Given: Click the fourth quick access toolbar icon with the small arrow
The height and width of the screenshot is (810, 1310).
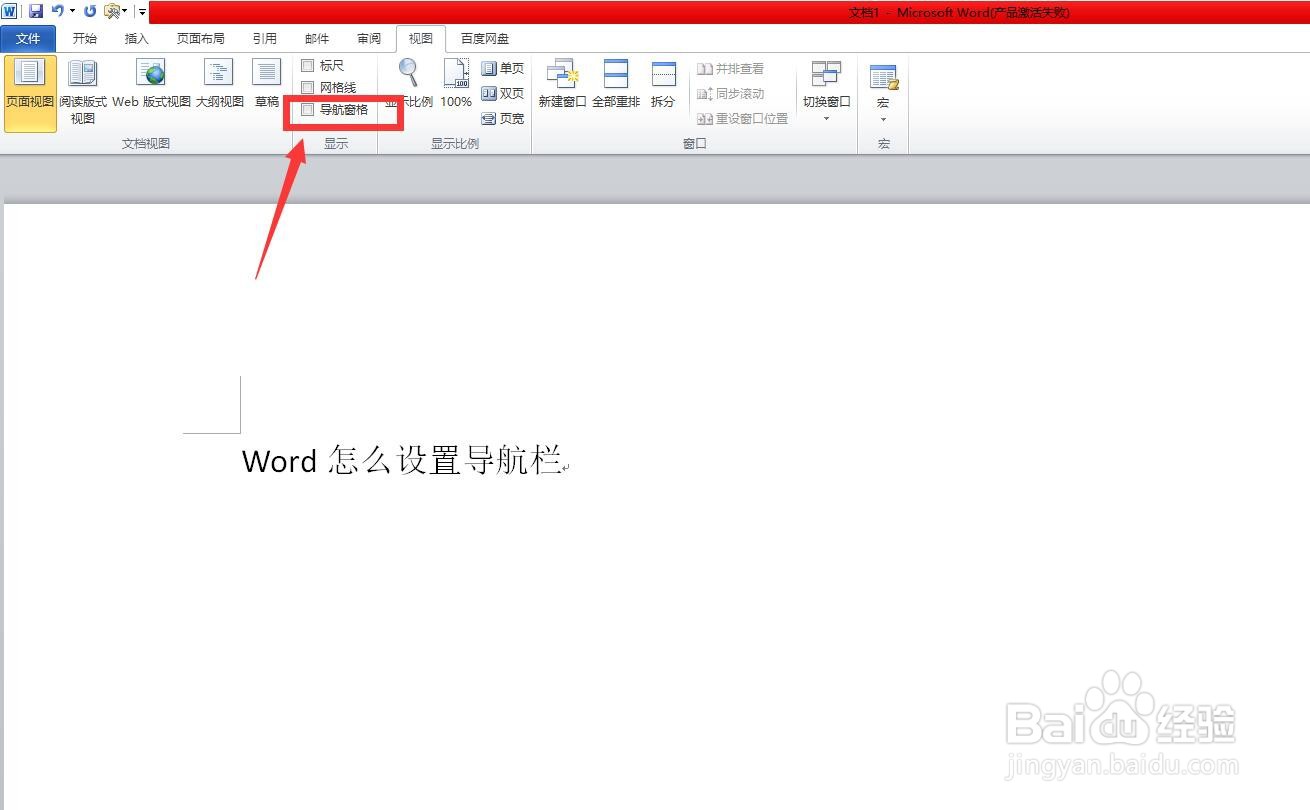Looking at the screenshot, I should click(114, 11).
